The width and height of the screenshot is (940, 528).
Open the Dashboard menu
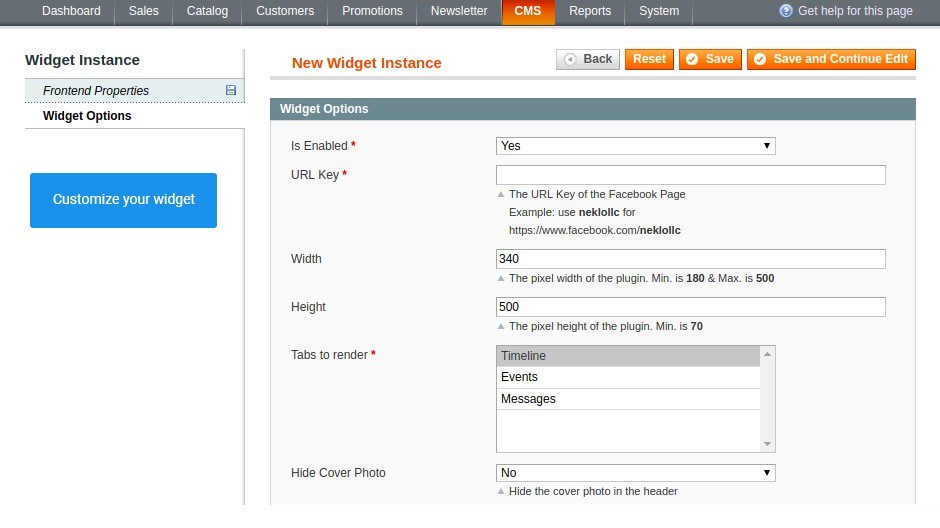click(71, 11)
